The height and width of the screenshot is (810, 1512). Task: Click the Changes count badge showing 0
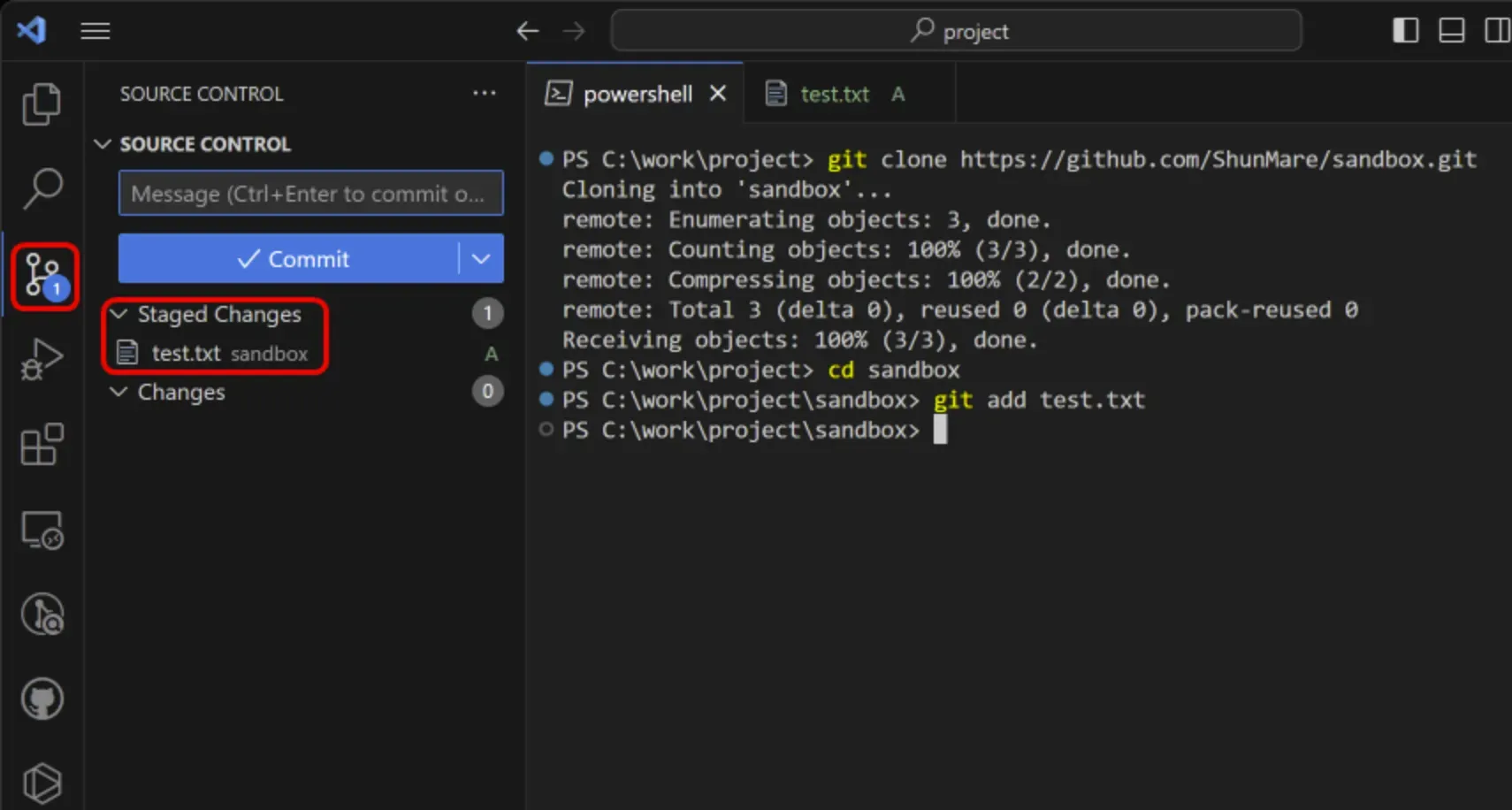[487, 391]
